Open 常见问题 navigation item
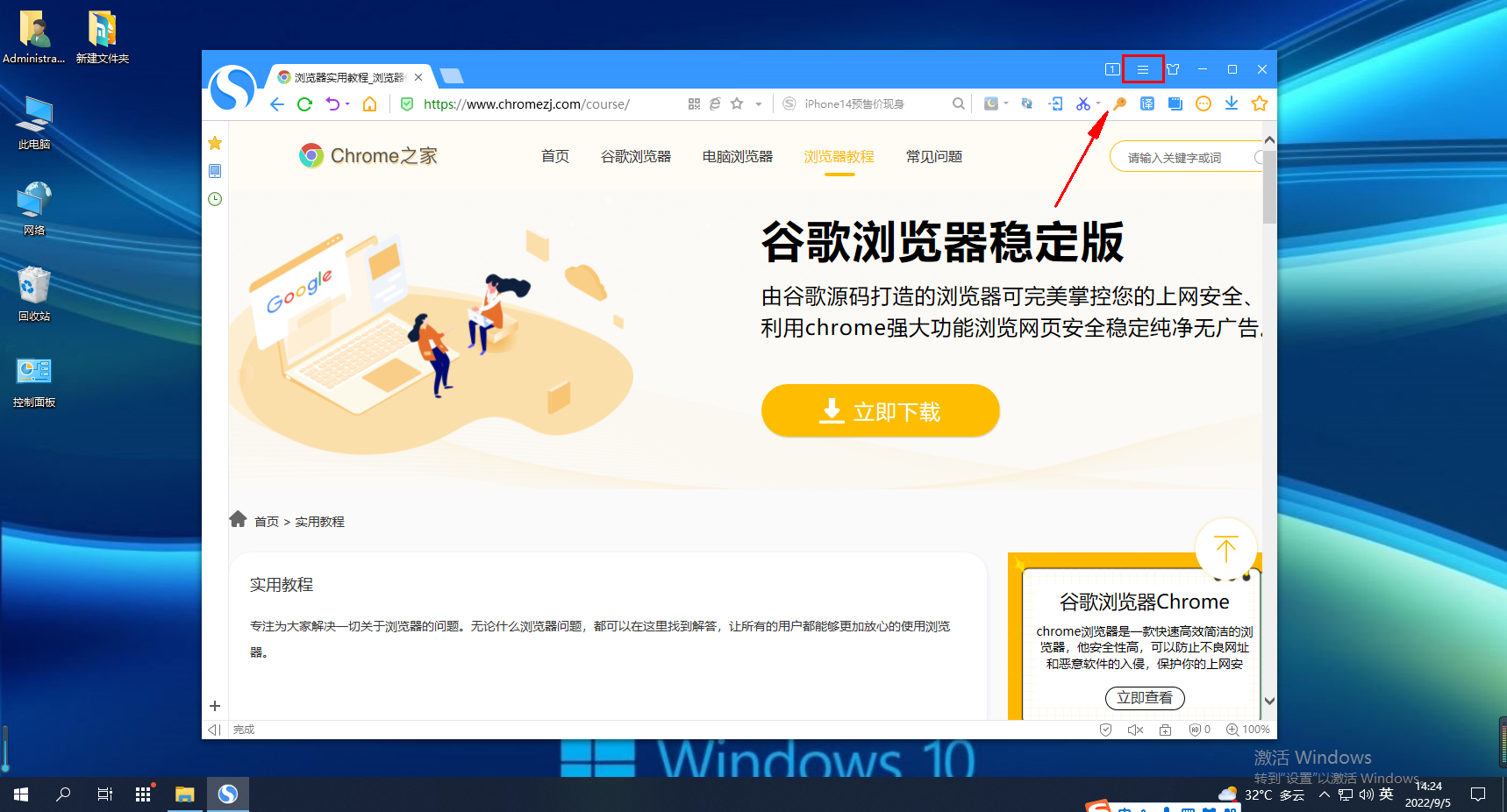Viewport: 1507px width, 812px height. pyautogui.click(x=934, y=156)
